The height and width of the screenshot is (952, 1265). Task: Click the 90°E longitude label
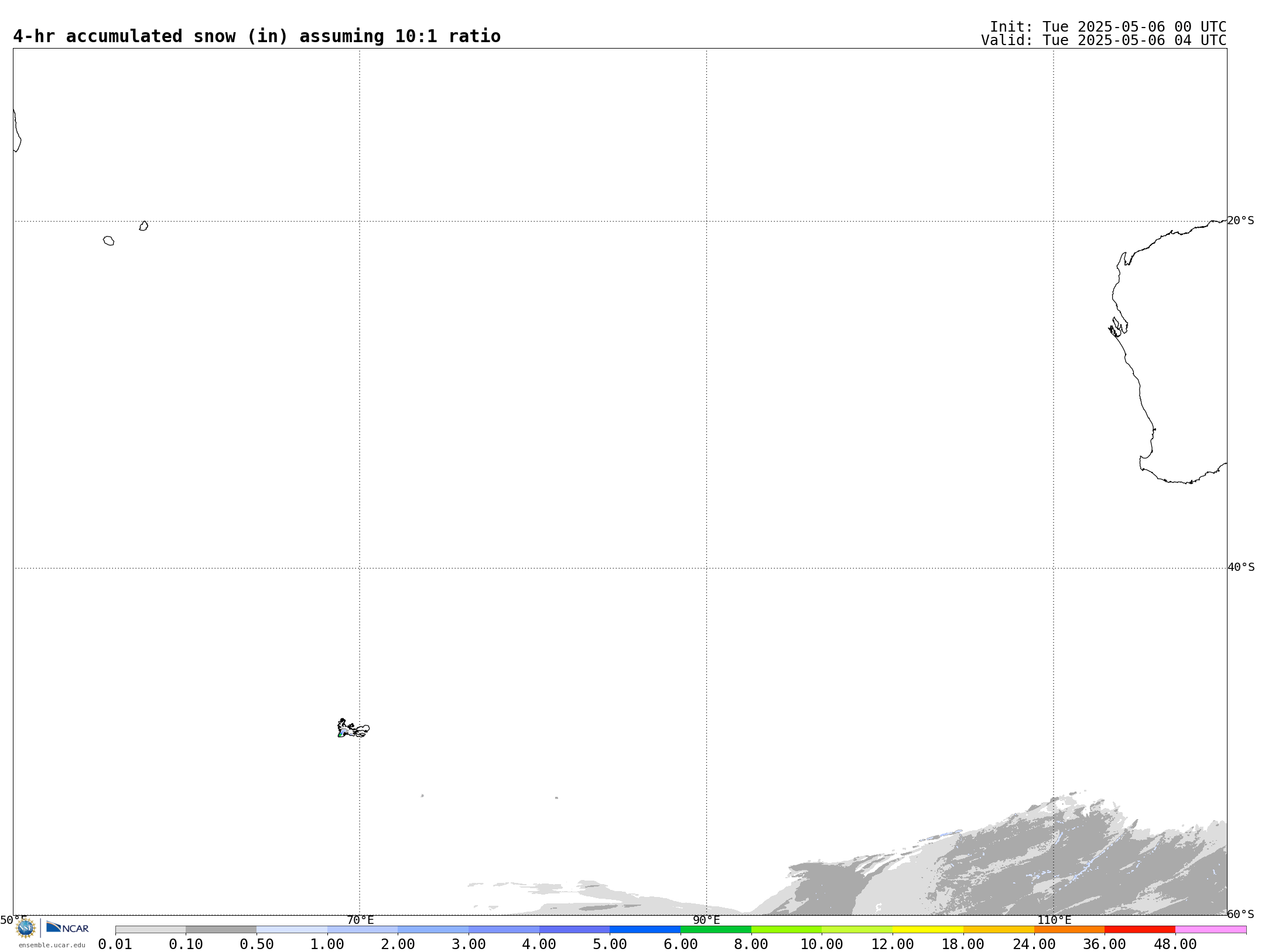click(x=706, y=920)
